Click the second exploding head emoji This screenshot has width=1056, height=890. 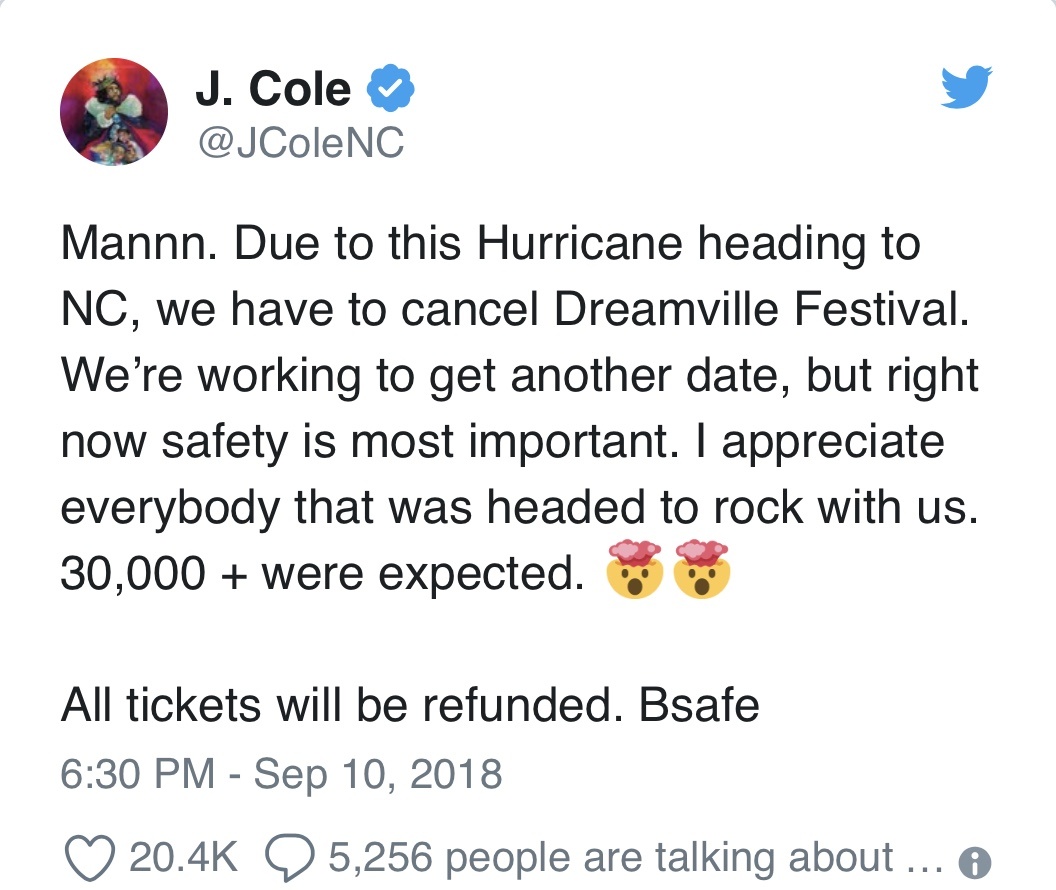(x=702, y=569)
